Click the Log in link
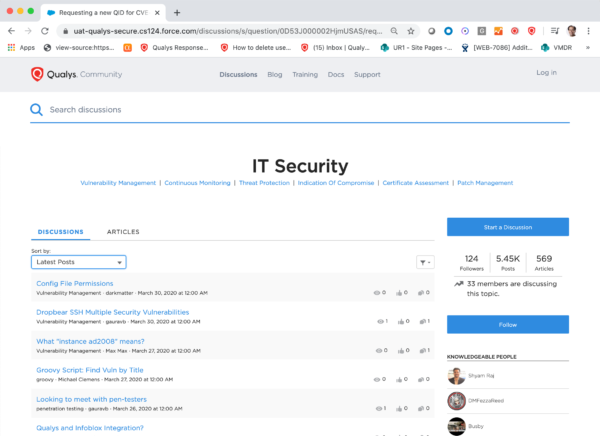The height and width of the screenshot is (436, 600). click(x=546, y=73)
